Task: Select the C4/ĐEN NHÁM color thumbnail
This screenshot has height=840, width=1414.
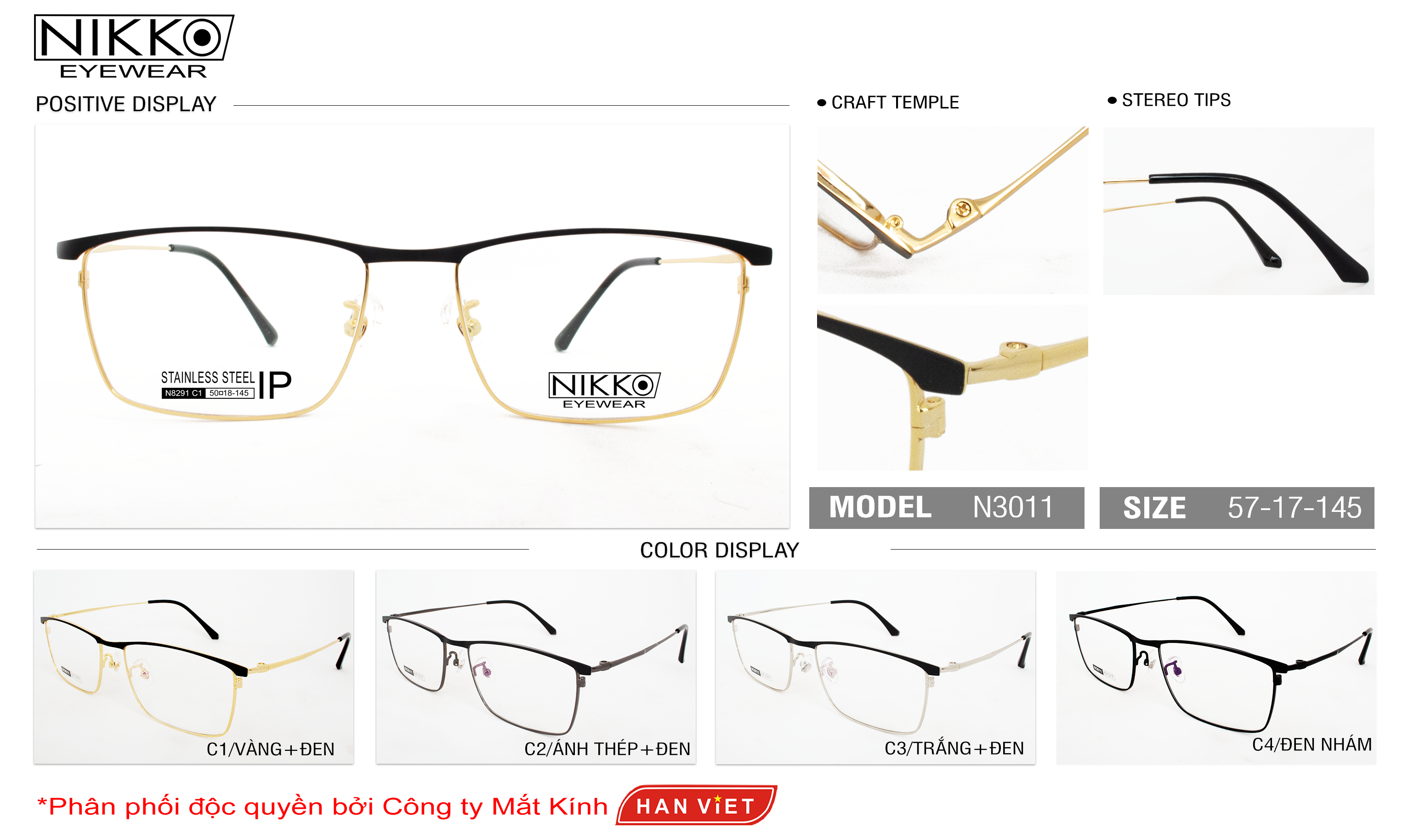Action: tap(1216, 667)
